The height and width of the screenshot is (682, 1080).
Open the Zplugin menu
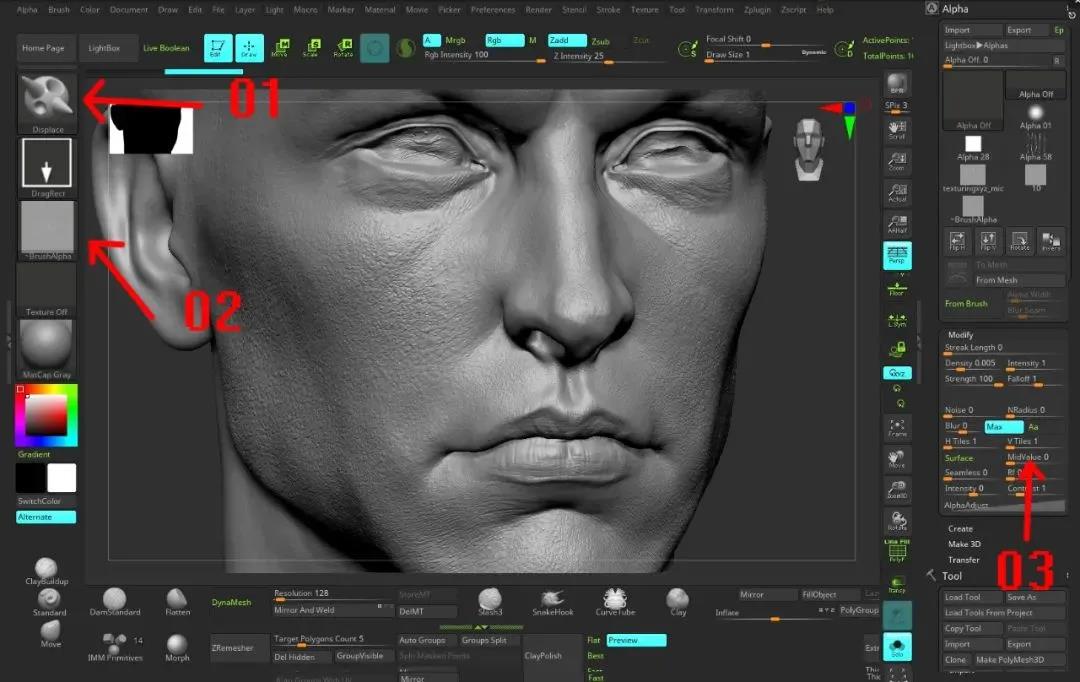click(x=757, y=10)
